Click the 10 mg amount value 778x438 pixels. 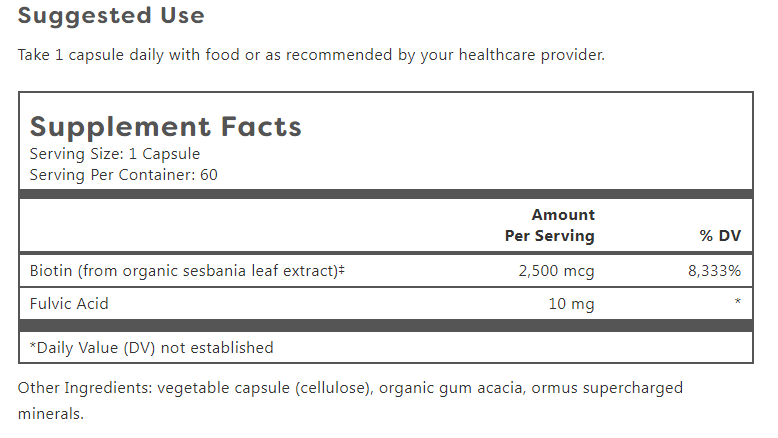(x=571, y=304)
